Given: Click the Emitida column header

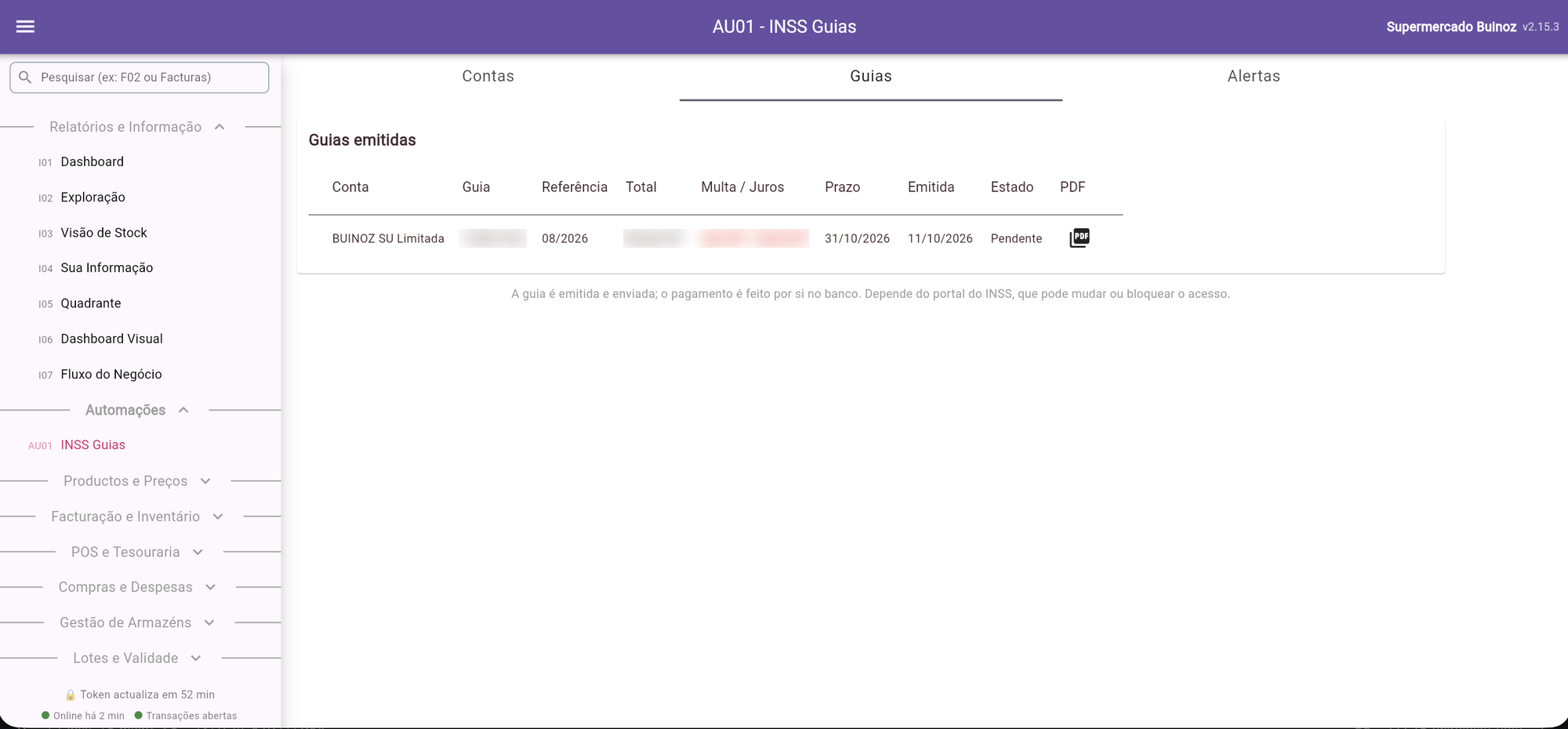Looking at the screenshot, I should (931, 187).
